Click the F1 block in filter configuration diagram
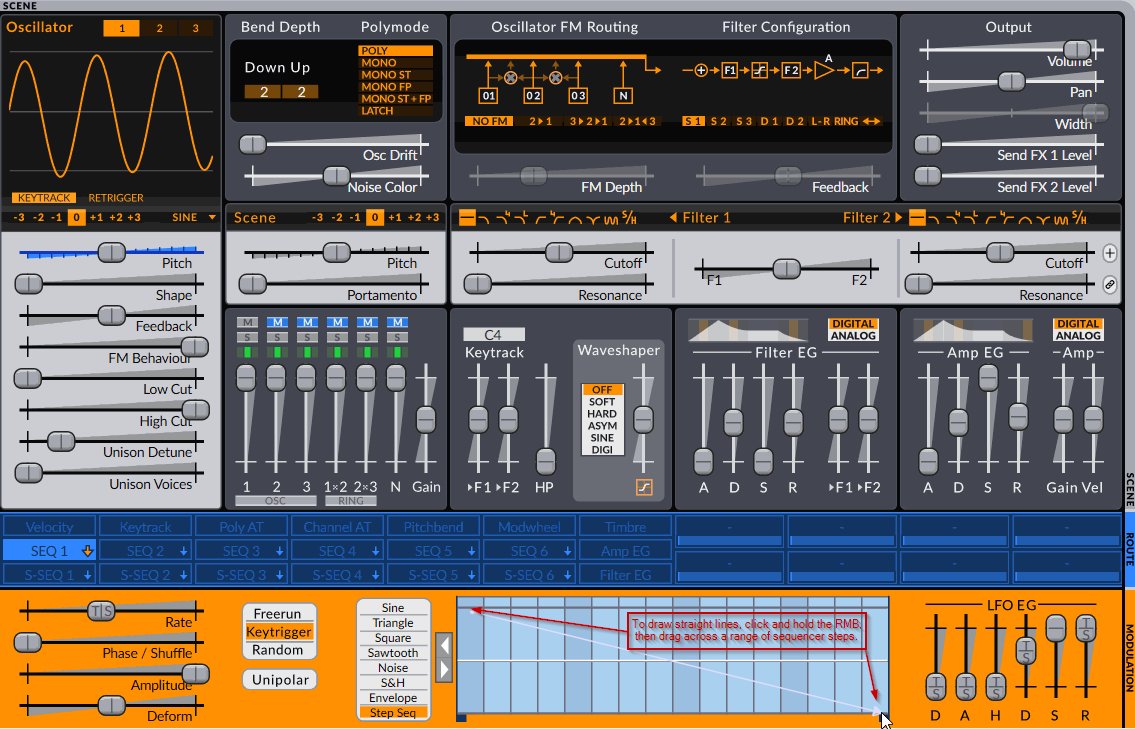The image size is (1135, 729). (x=730, y=70)
